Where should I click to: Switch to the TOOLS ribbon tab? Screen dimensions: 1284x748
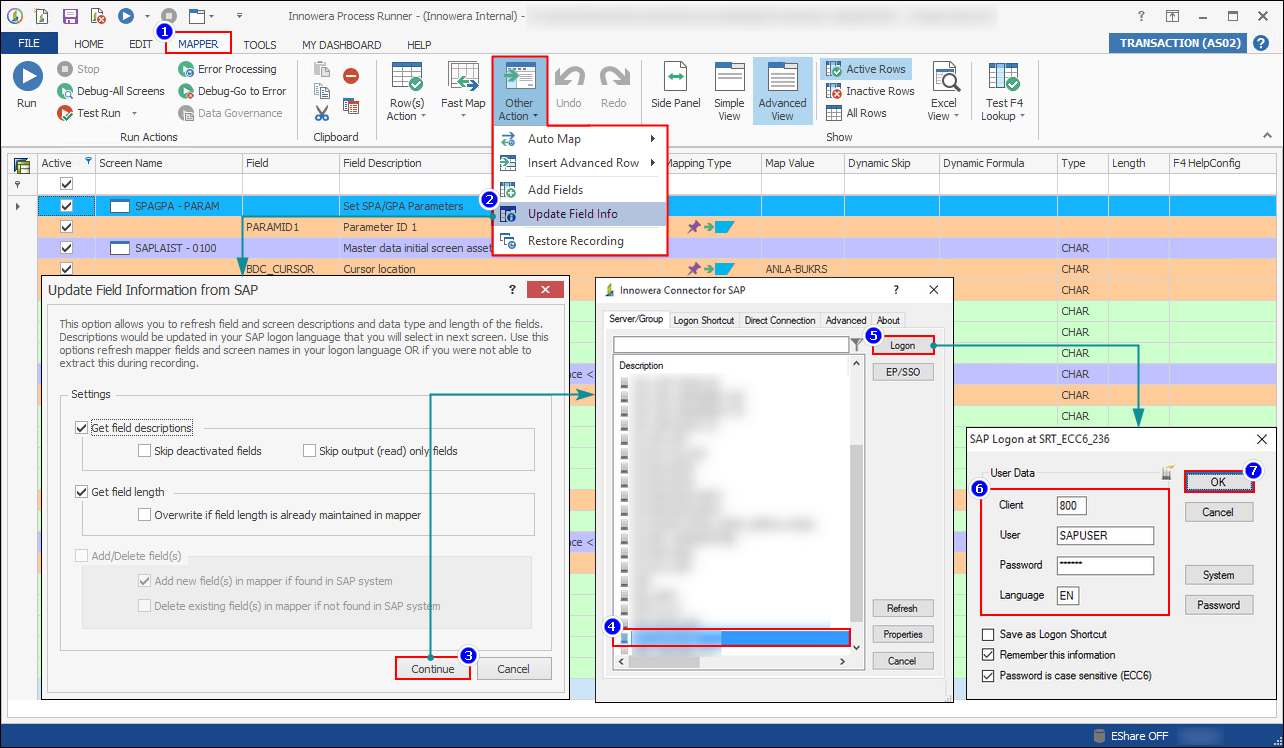coord(260,44)
